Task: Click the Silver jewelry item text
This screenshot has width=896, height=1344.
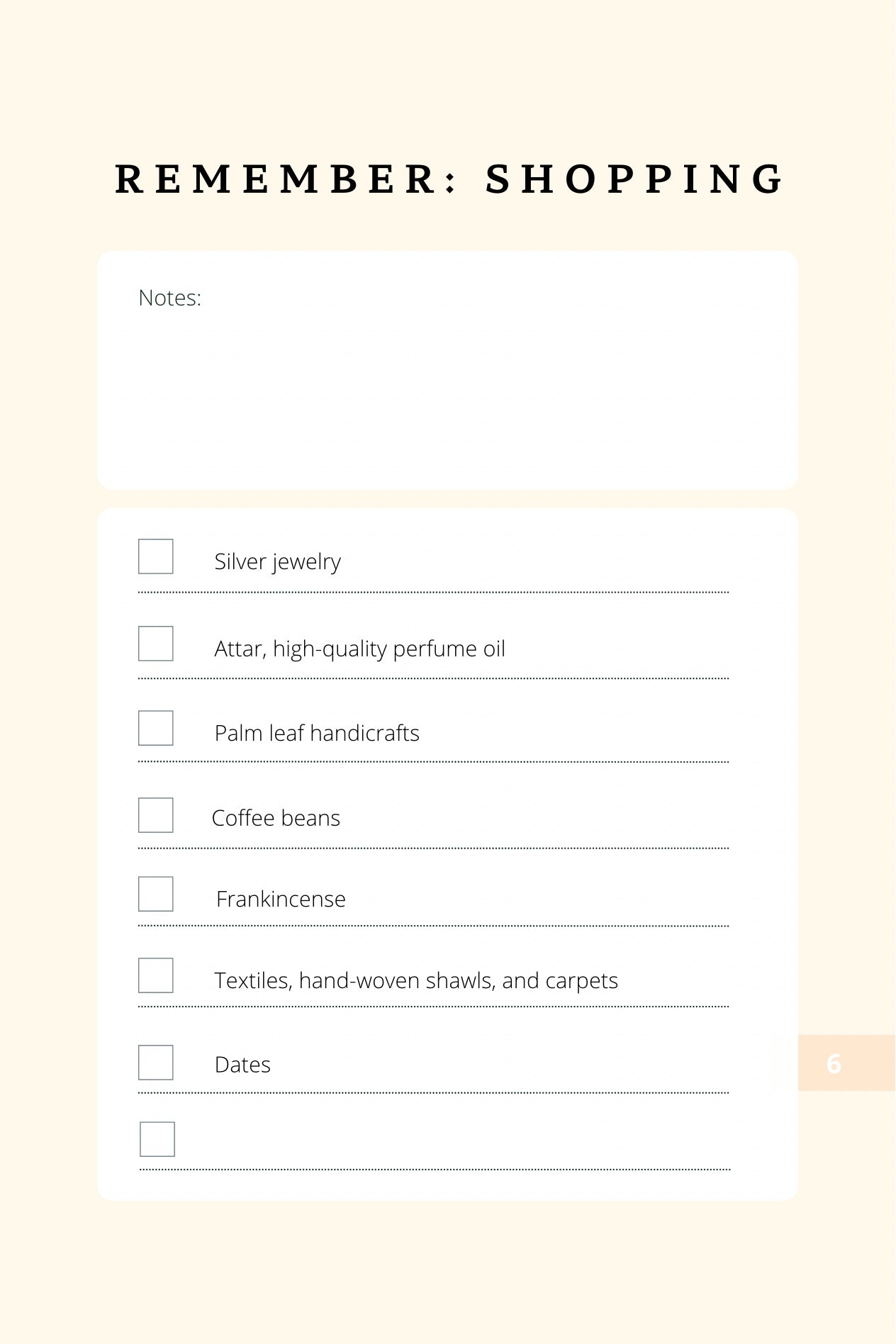Action: tap(278, 561)
